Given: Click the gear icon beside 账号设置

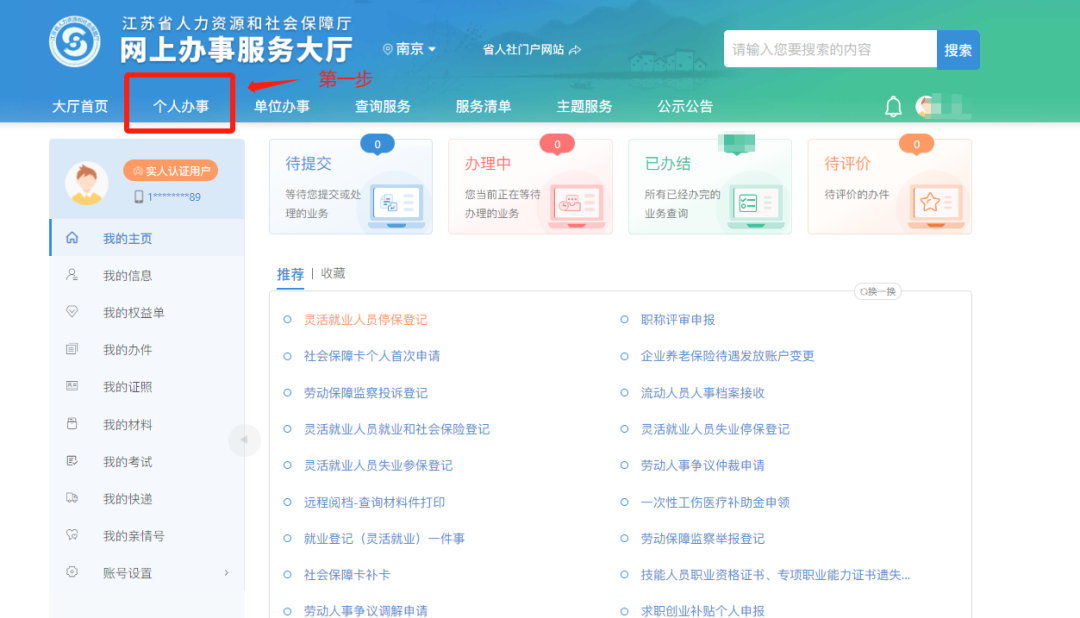Looking at the screenshot, I should point(72,572).
